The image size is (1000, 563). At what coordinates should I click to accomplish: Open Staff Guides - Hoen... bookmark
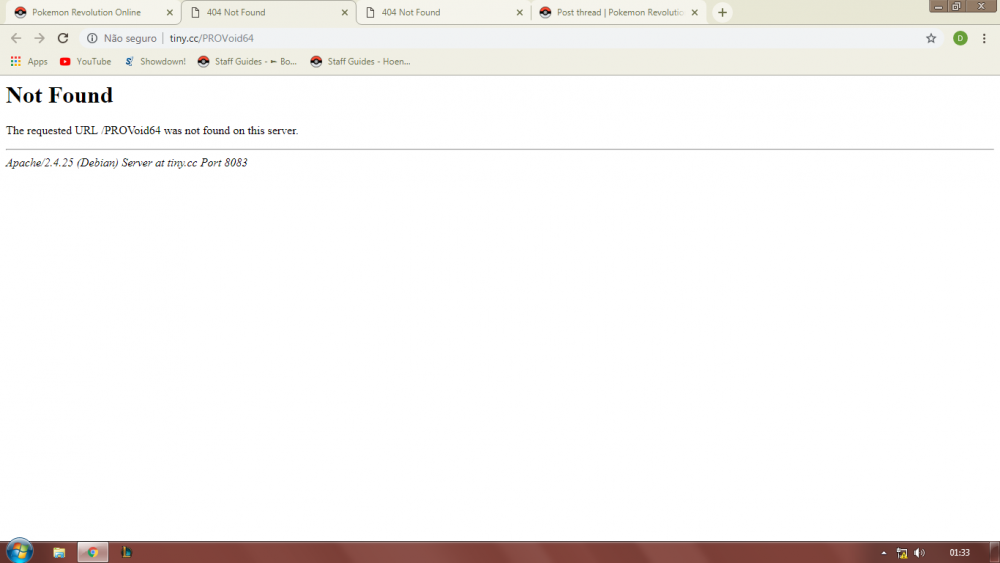[360, 61]
